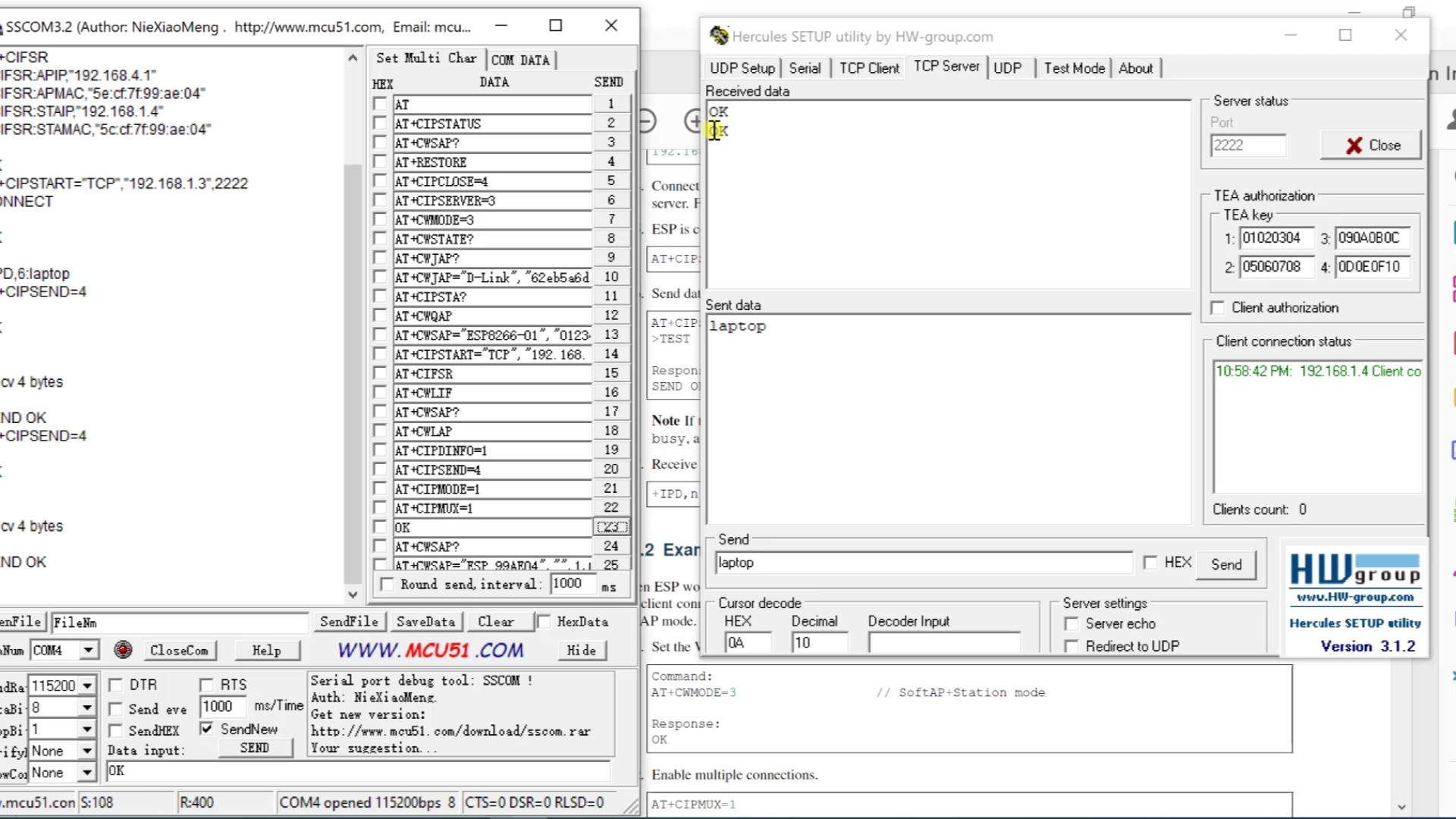Click the HW group logo
This screenshot has height=819, width=1456.
point(1354,570)
